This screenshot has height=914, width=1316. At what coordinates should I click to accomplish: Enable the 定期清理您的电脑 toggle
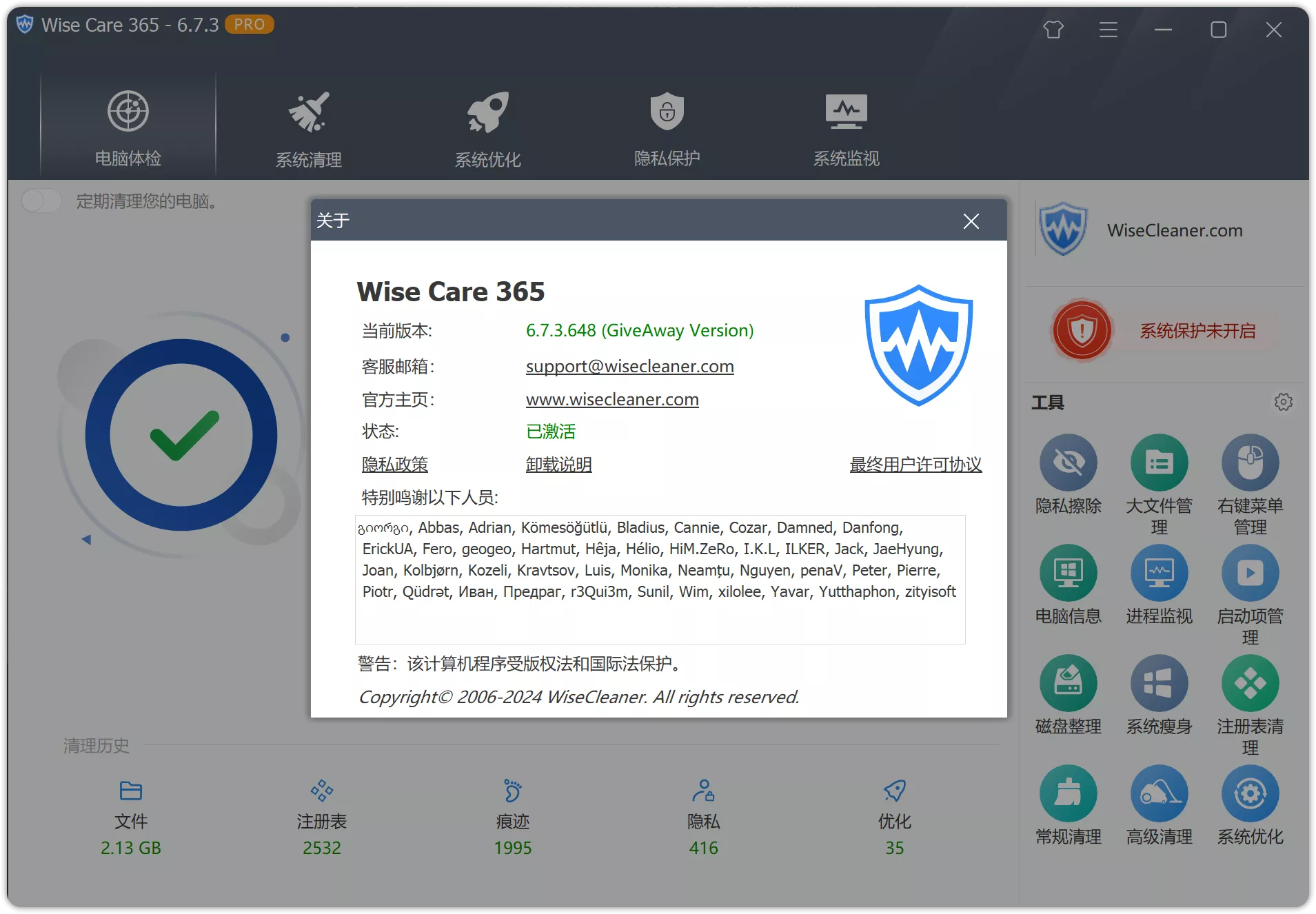(x=41, y=201)
